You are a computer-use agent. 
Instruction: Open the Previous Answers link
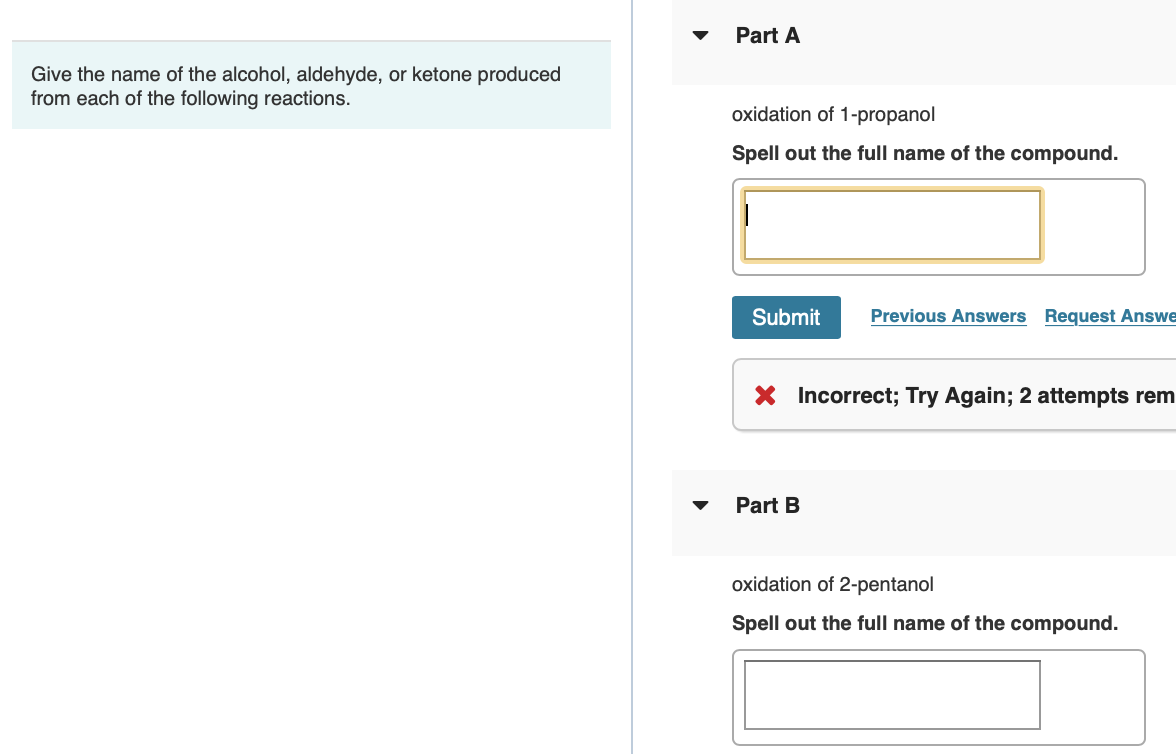point(948,316)
